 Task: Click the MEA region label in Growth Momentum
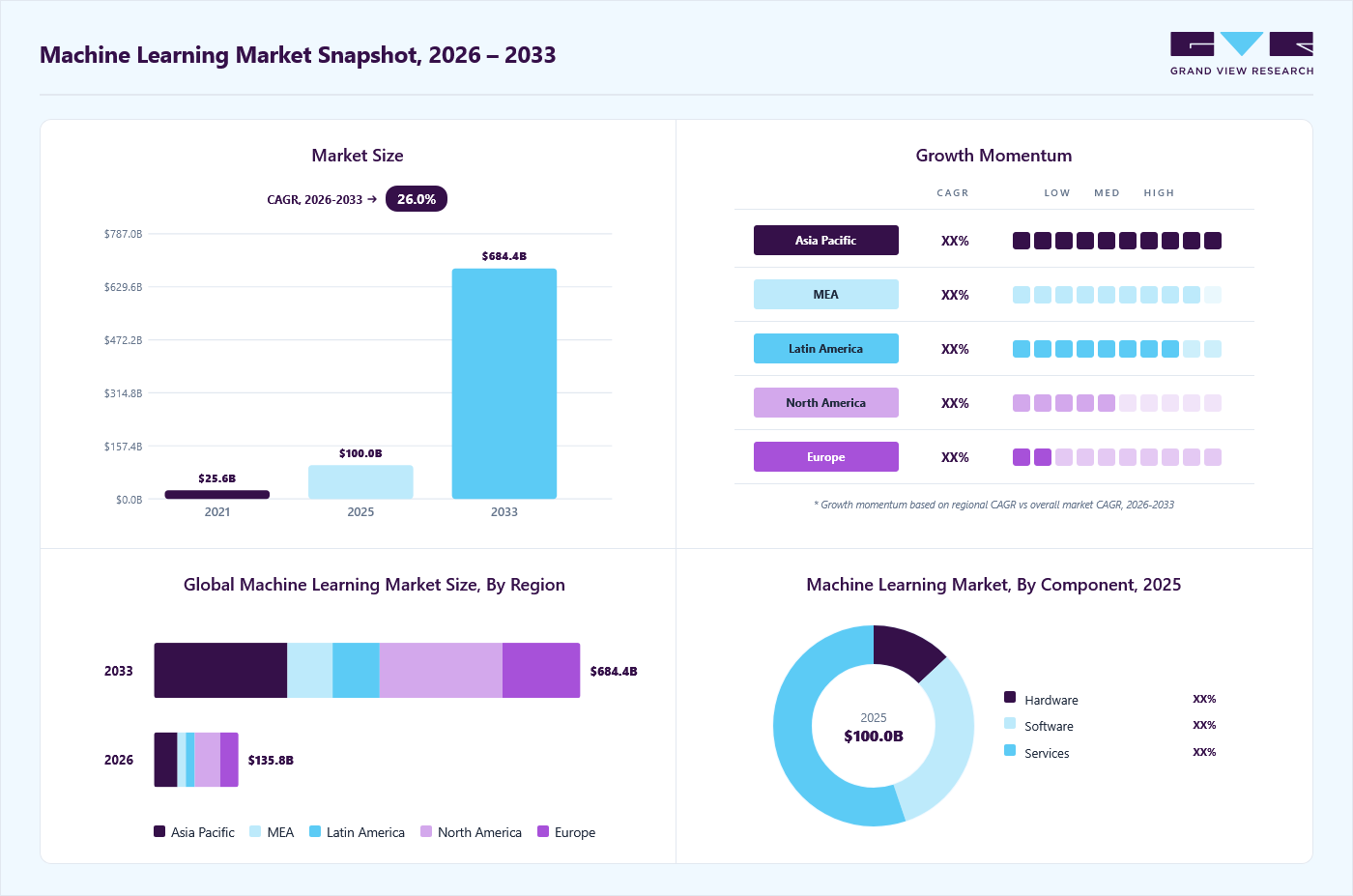pos(826,295)
